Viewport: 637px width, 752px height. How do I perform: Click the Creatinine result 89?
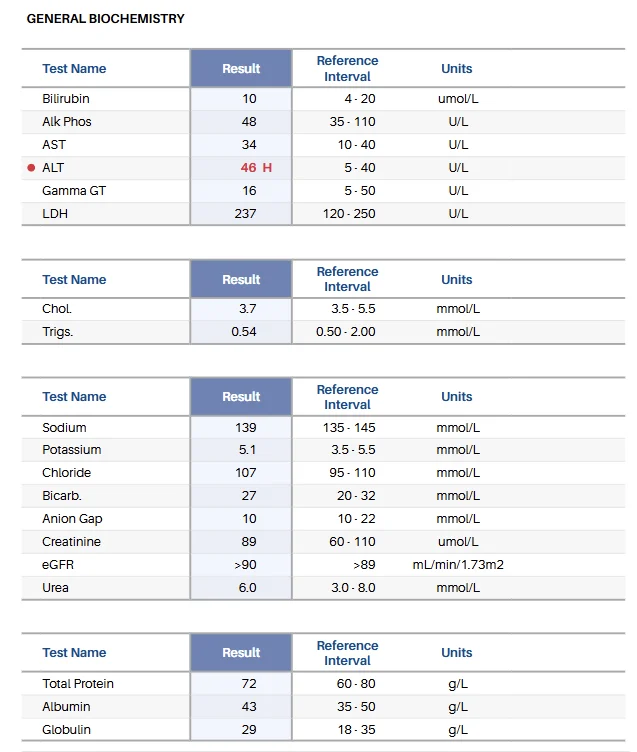(x=249, y=542)
